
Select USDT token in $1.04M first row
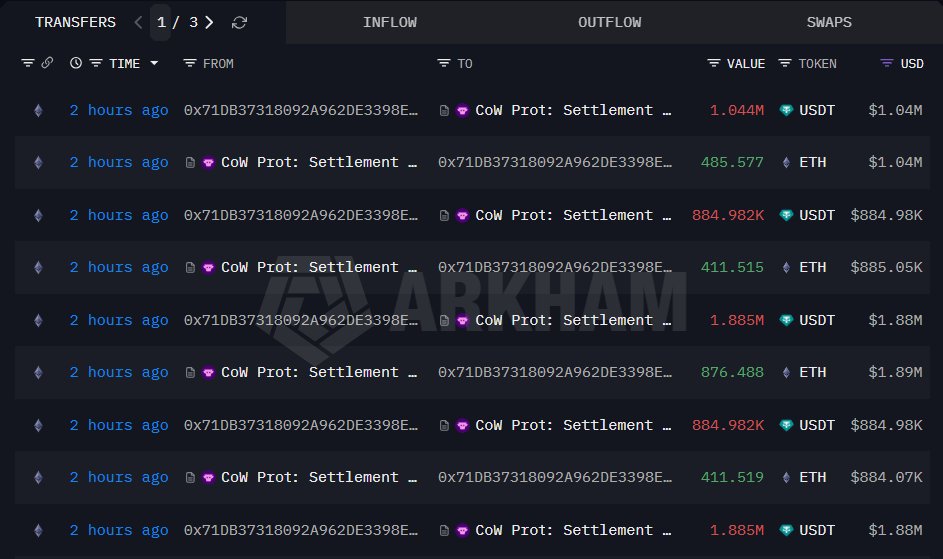(817, 110)
